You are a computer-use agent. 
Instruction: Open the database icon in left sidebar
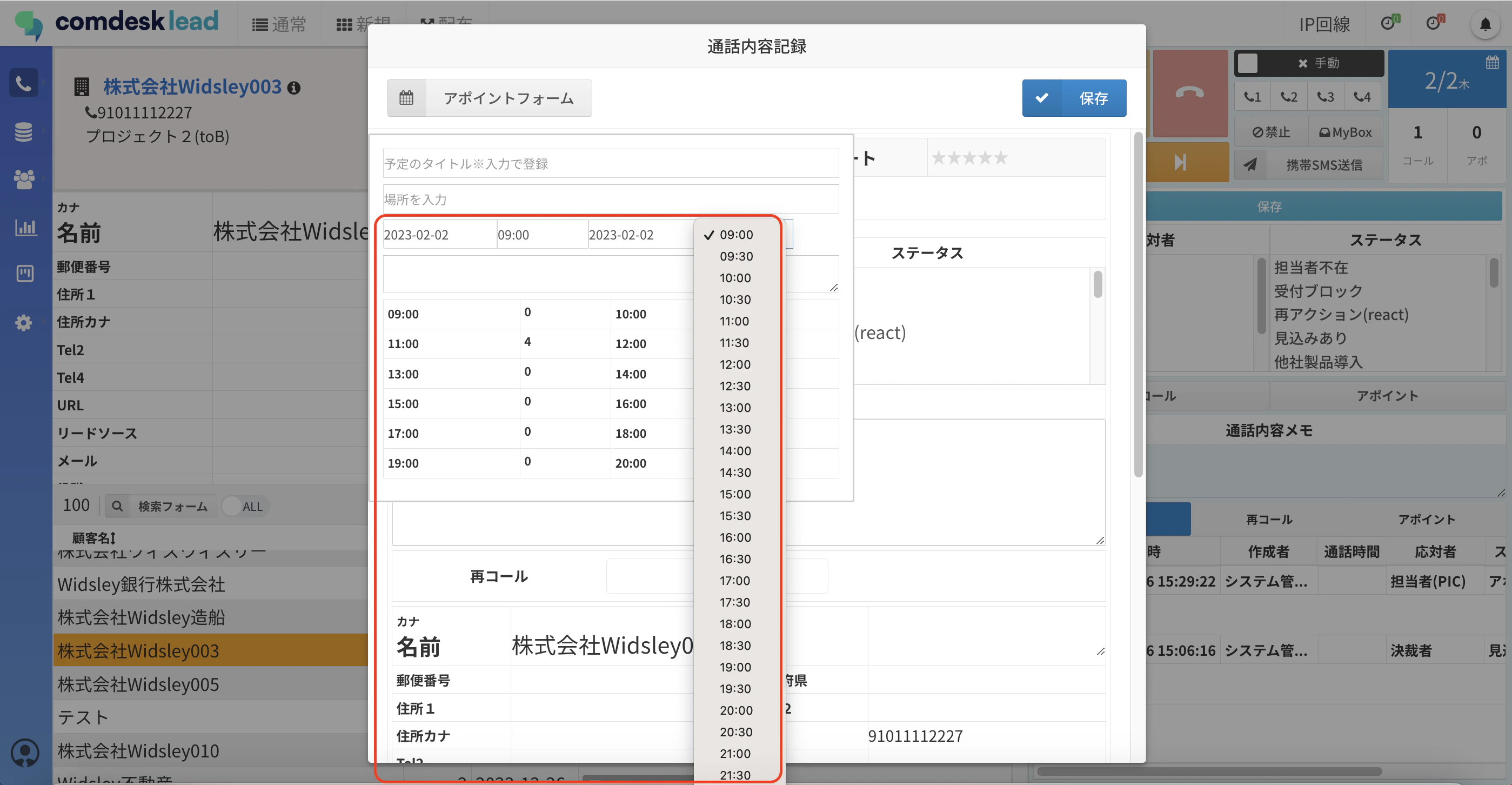coord(23,131)
